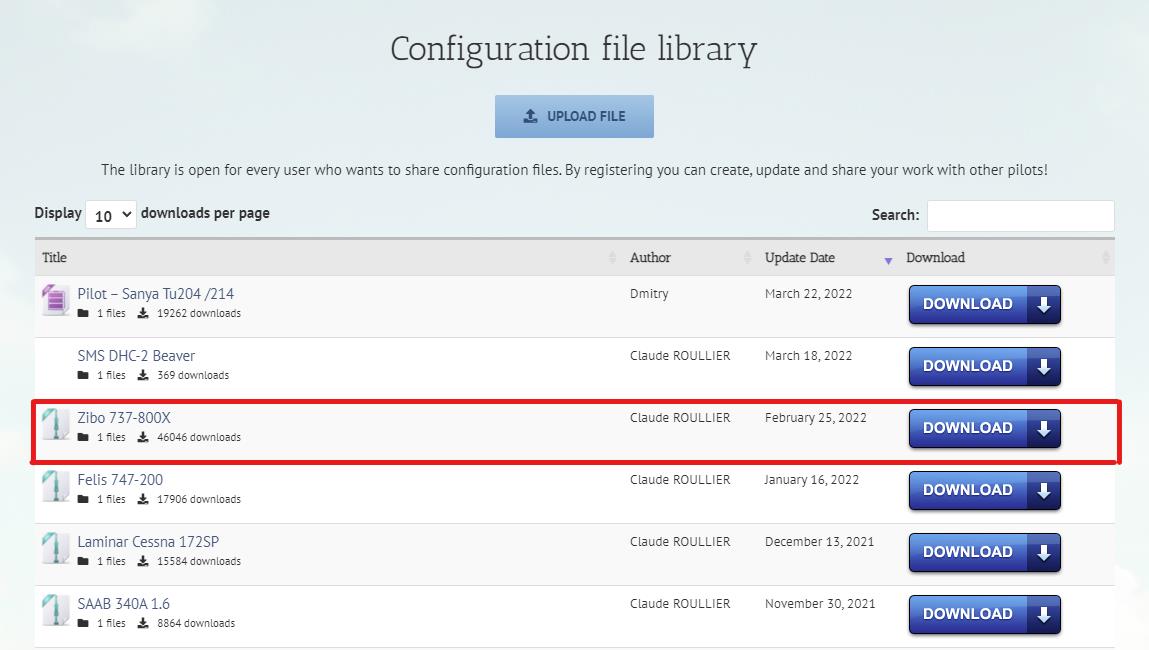Click the download count icon under Zibo 737-800X
Screen dimensions: 1149x650
pos(143,437)
